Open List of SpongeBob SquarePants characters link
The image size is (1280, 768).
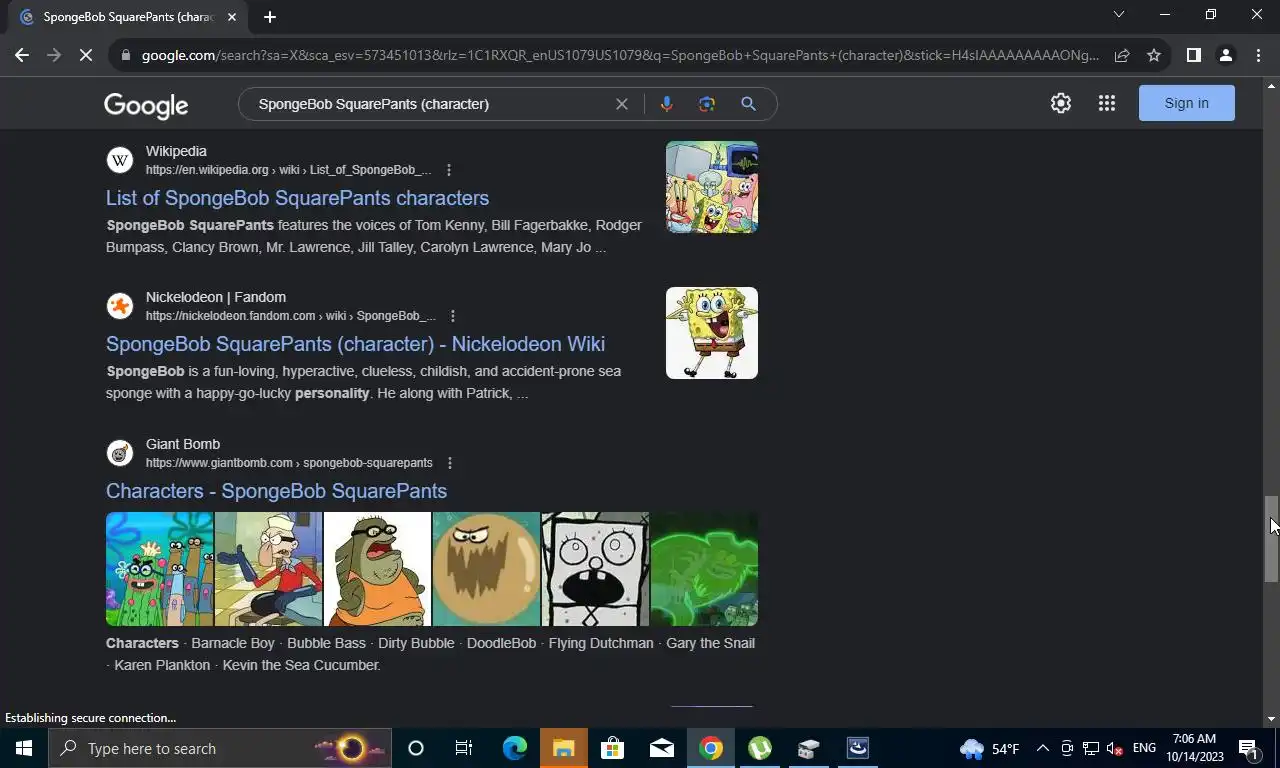tap(298, 198)
